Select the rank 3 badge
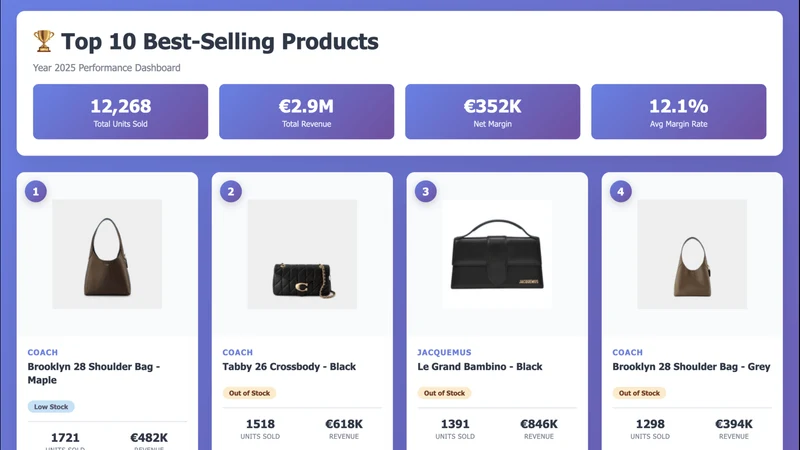 pyautogui.click(x=426, y=192)
